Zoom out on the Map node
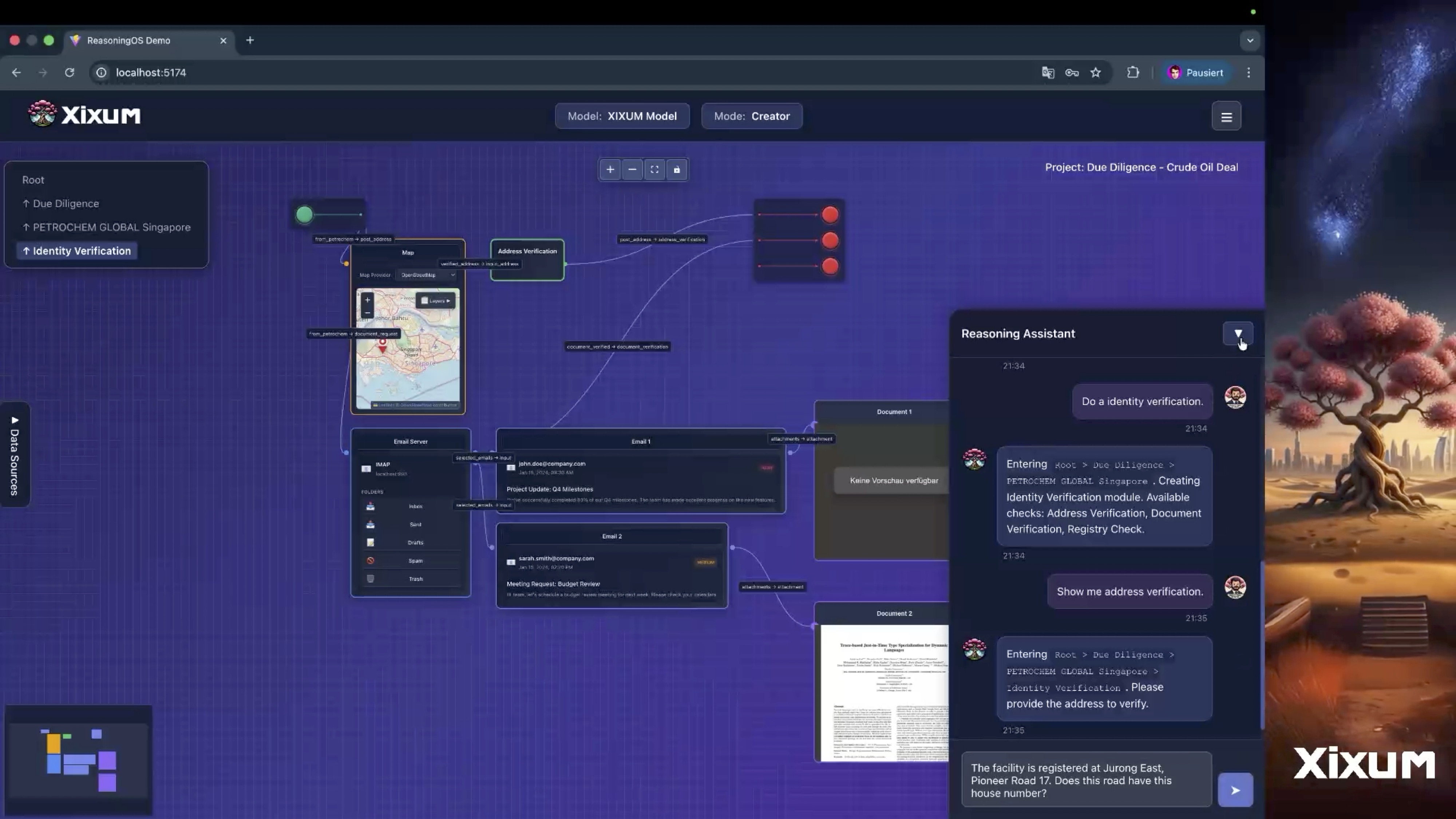 [367, 313]
